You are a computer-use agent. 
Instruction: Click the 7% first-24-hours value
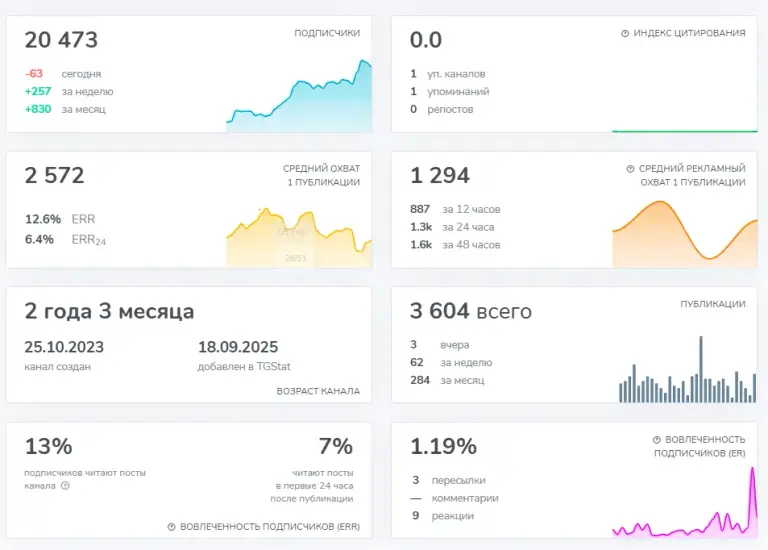(336, 447)
